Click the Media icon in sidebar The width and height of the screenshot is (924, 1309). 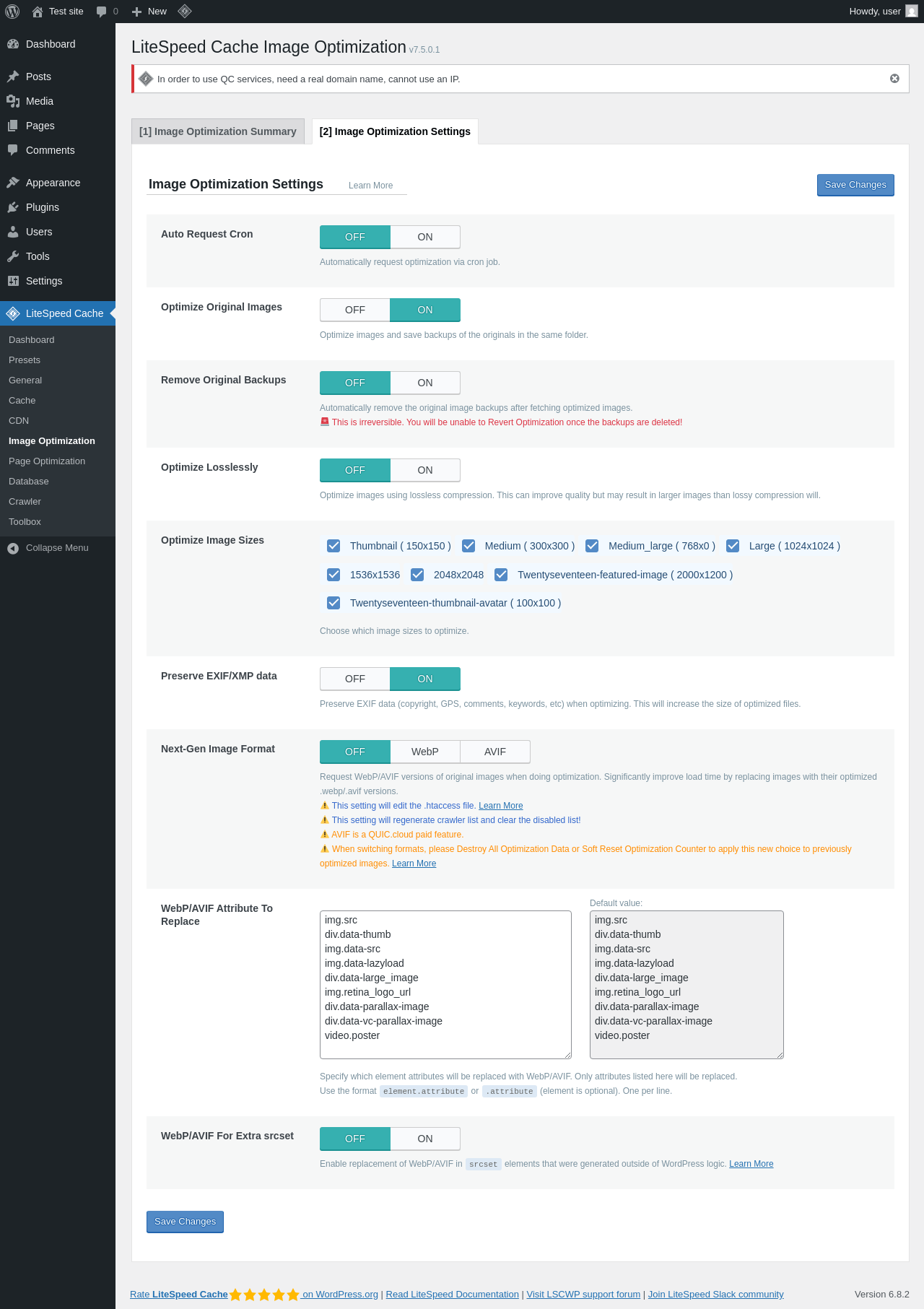pos(13,101)
